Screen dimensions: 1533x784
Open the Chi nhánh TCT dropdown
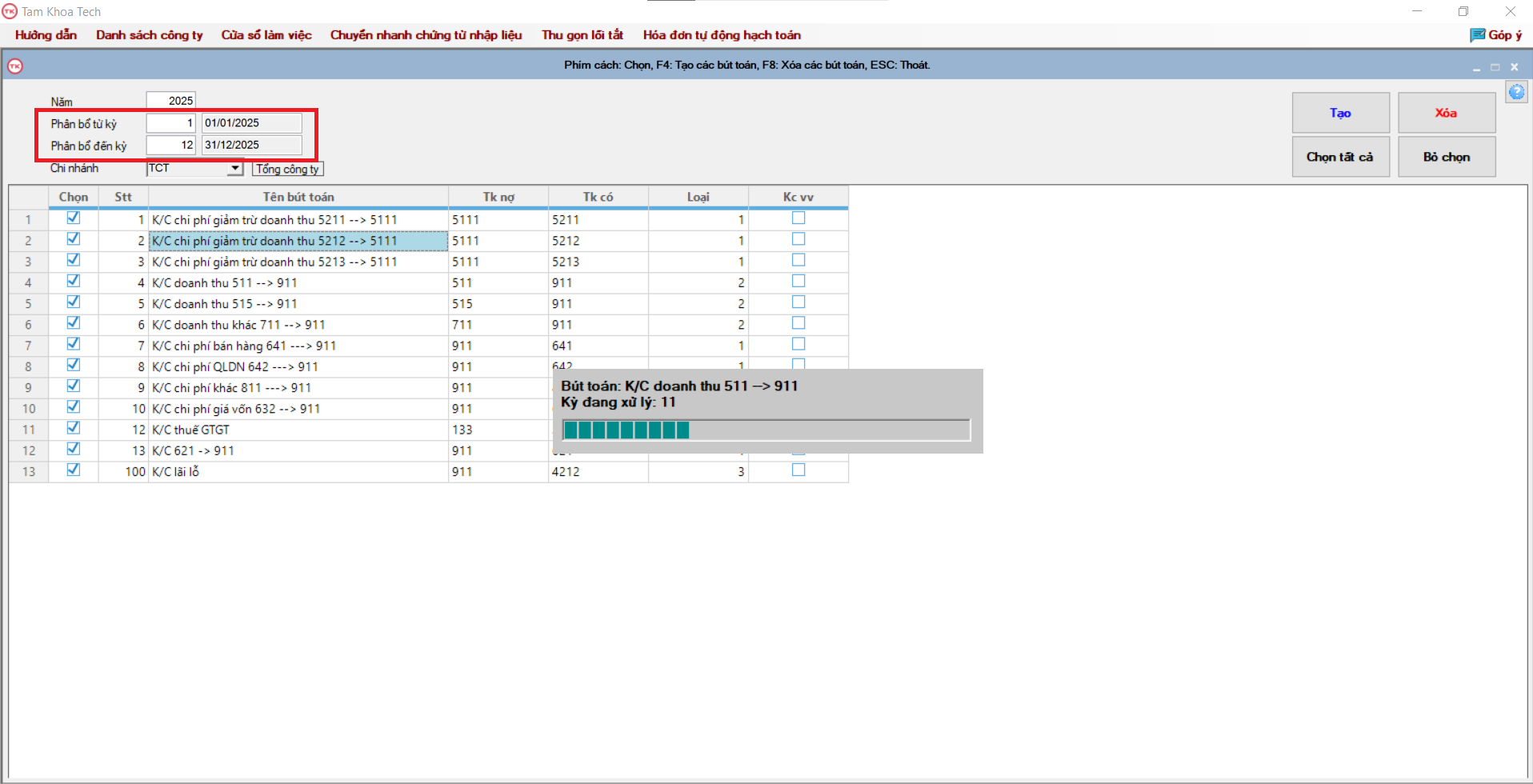pos(235,169)
